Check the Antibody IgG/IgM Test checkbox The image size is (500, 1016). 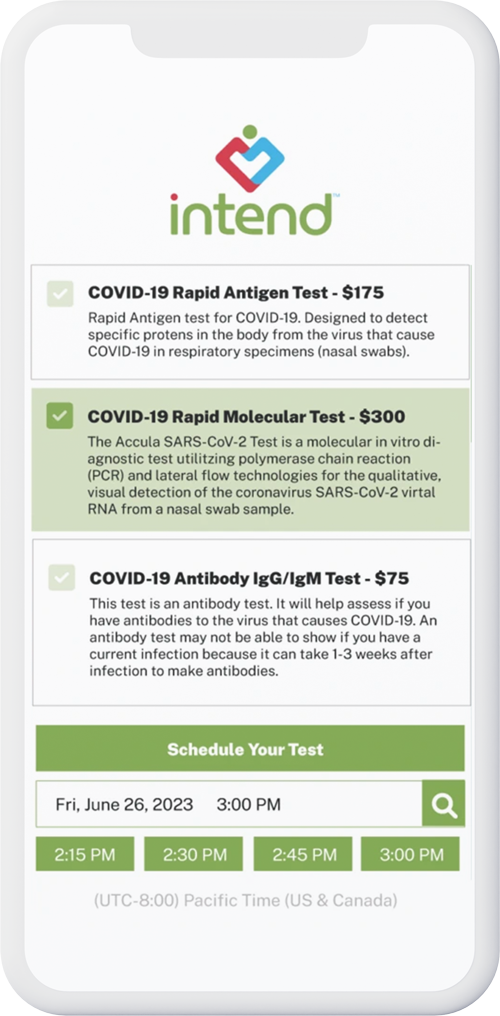pyautogui.click(x=62, y=577)
